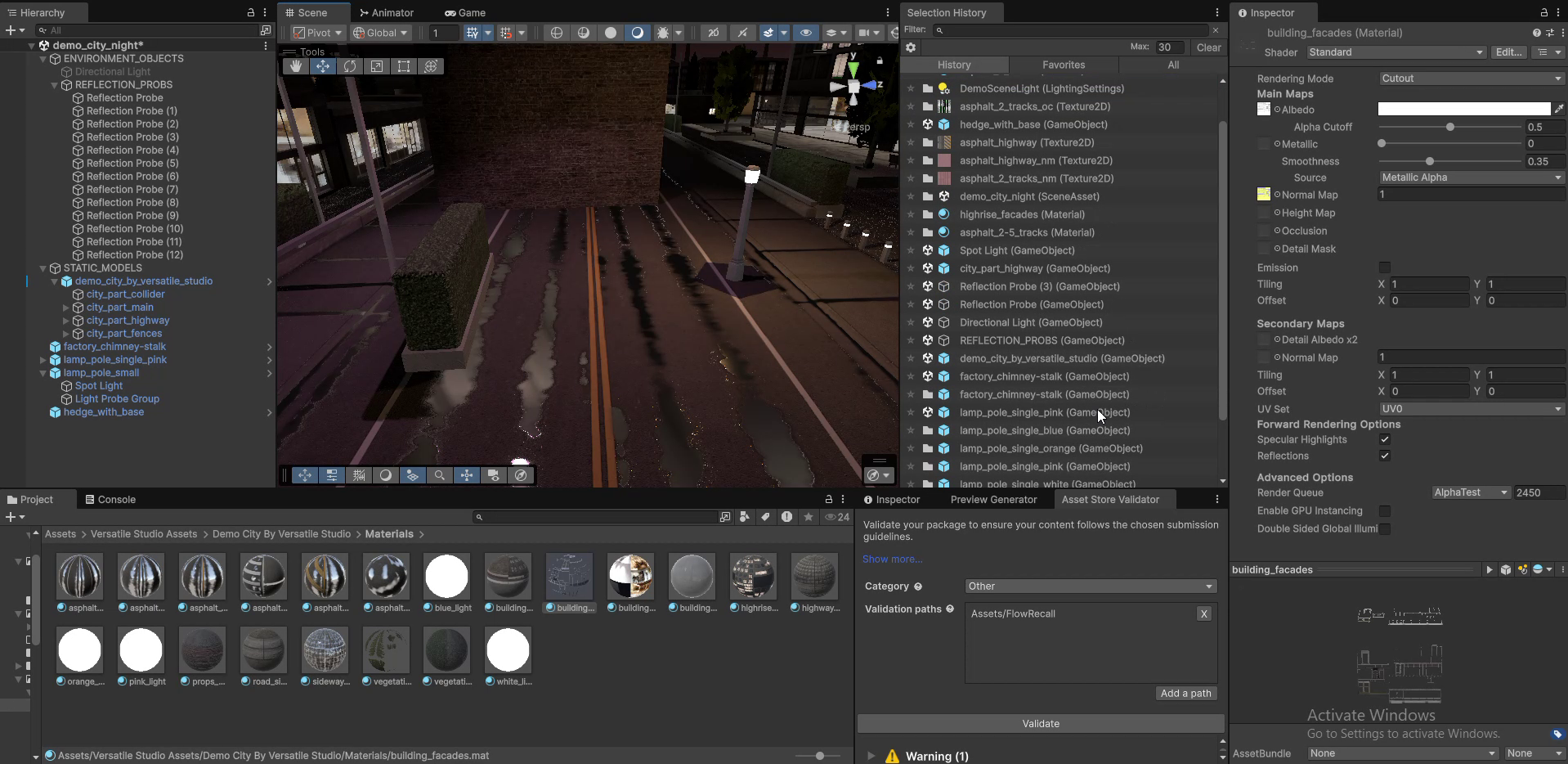1568x764 pixels.
Task: Clear the selection history
Action: pyautogui.click(x=1208, y=47)
